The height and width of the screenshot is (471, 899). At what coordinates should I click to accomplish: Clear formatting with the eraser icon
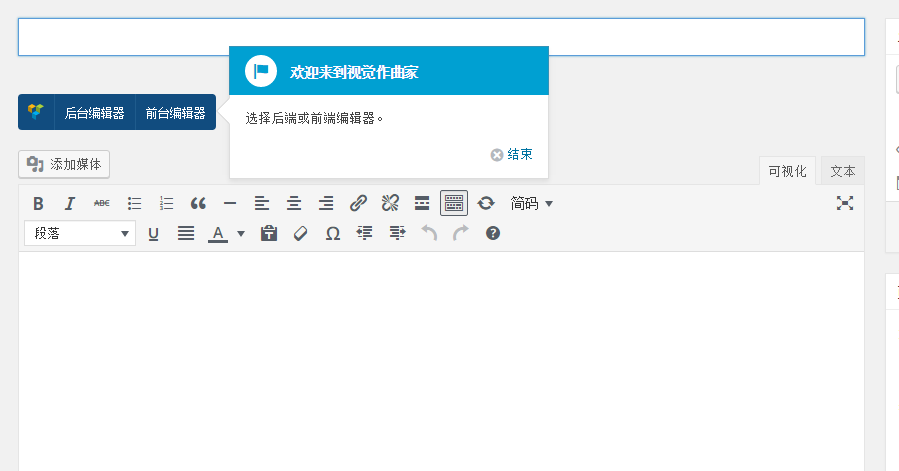(300, 233)
